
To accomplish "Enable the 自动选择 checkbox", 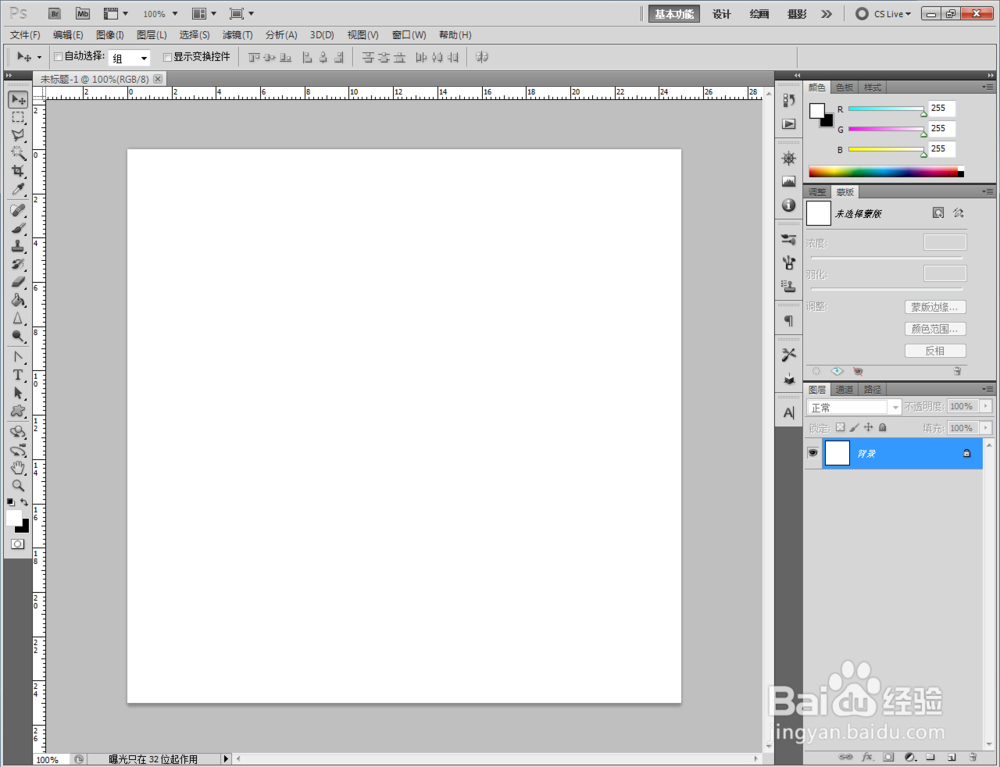I will (x=58, y=57).
